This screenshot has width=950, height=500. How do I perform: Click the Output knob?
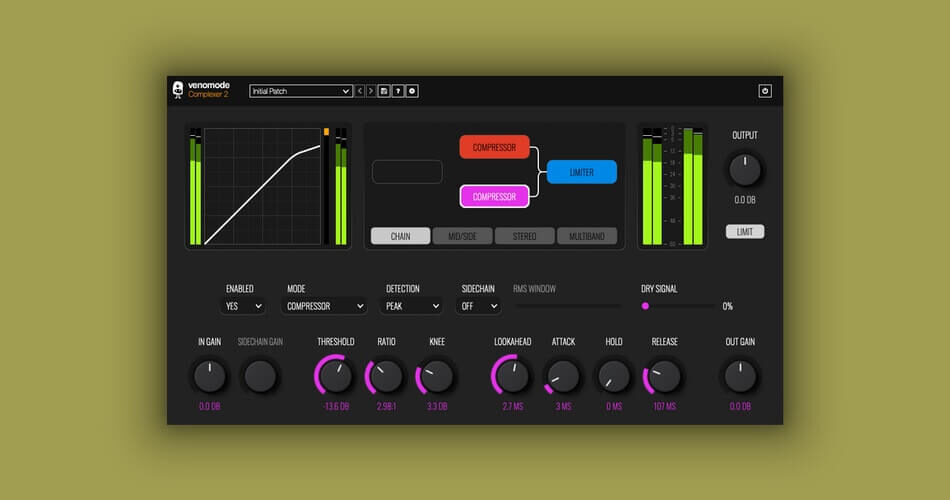tap(745, 170)
